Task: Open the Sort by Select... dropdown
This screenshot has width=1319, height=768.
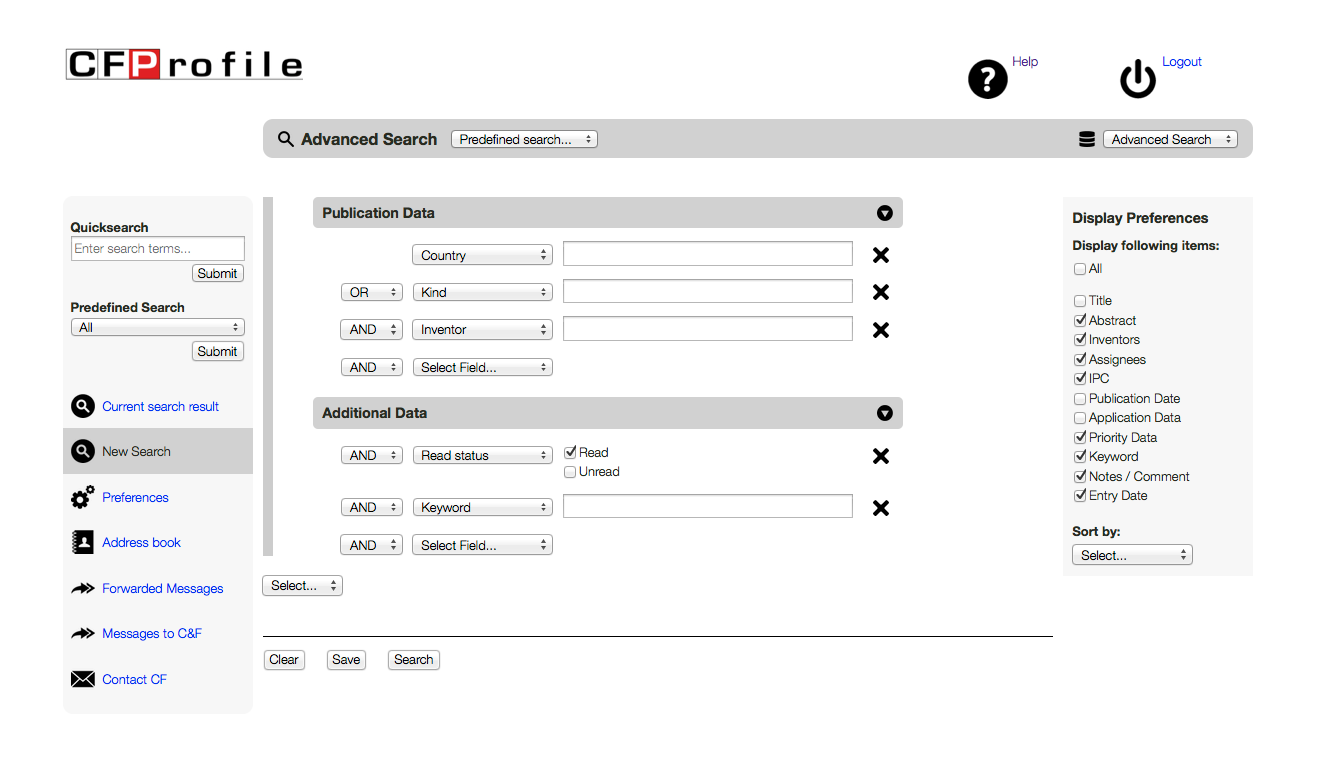Action: click(x=1132, y=555)
